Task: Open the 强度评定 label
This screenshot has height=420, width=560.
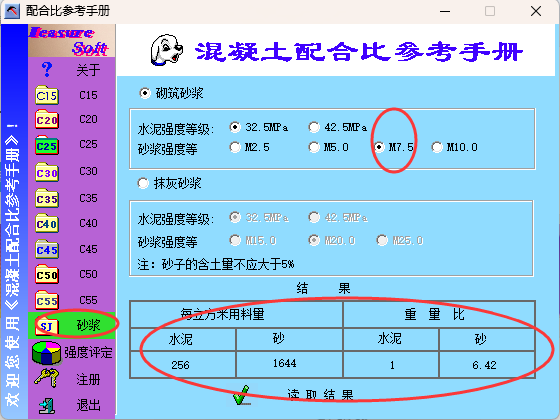Action: (88, 352)
